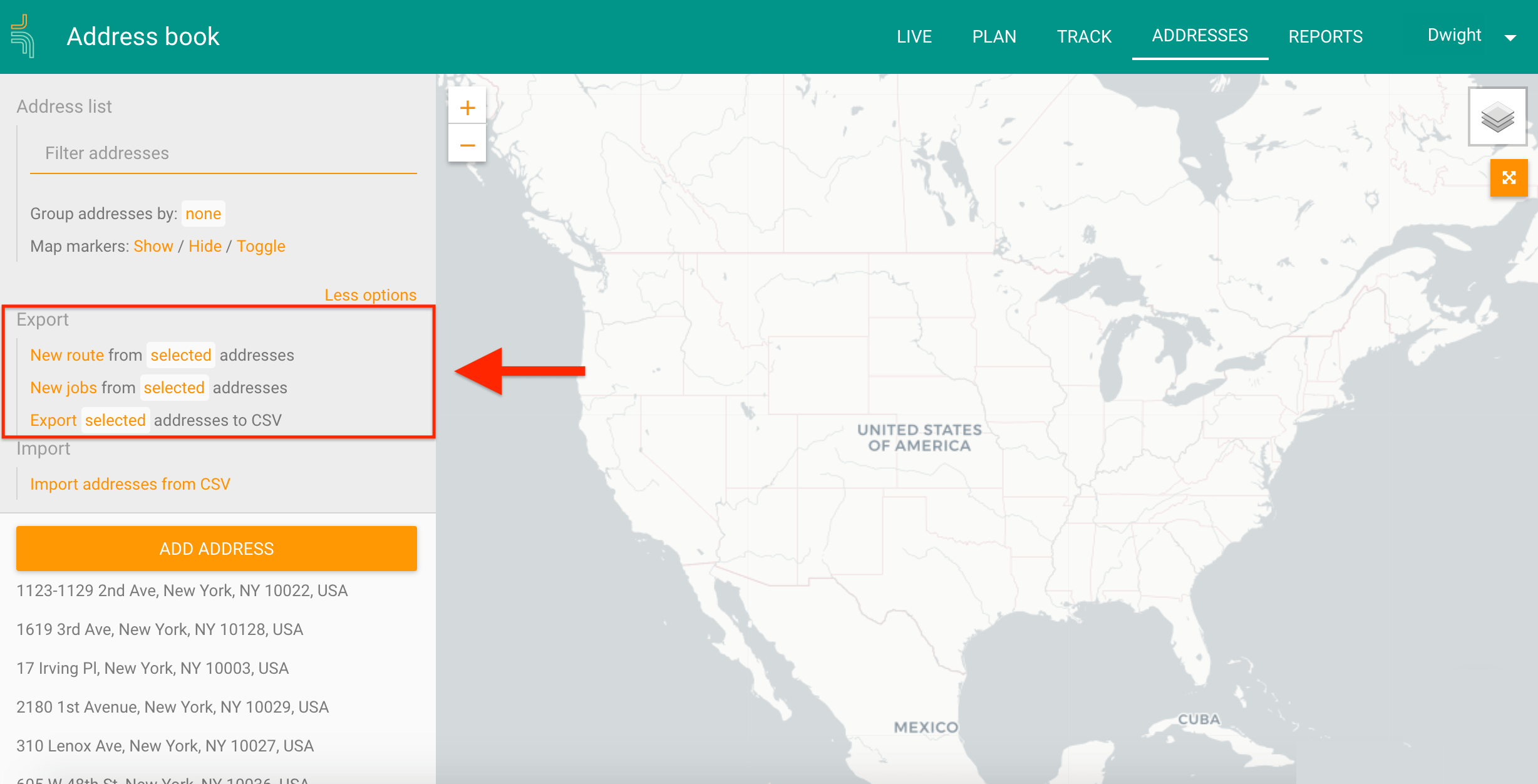Select the 17 Irving Pl address entry
The image size is (1538, 784).
[x=153, y=668]
